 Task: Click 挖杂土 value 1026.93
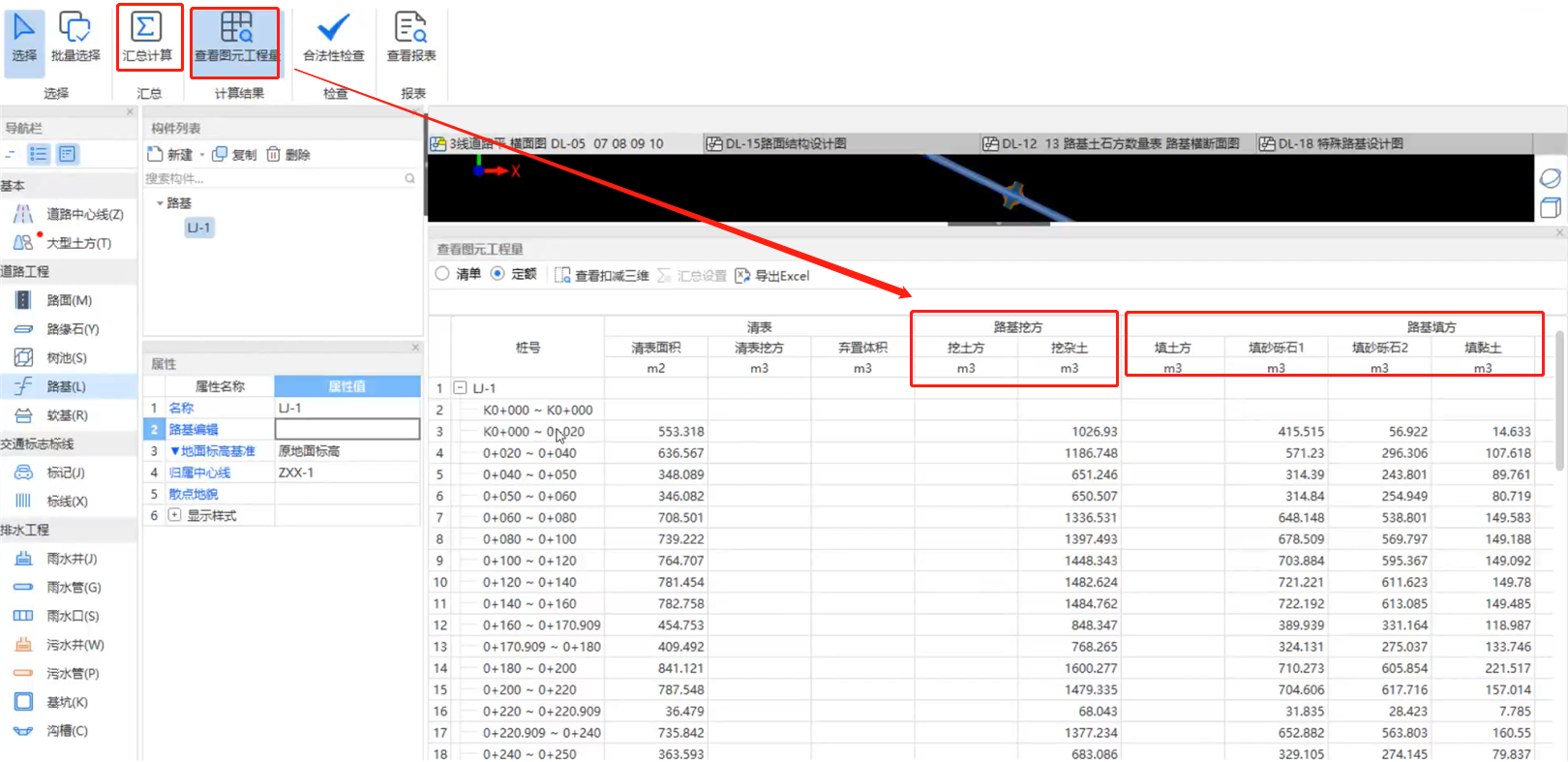tap(1094, 432)
